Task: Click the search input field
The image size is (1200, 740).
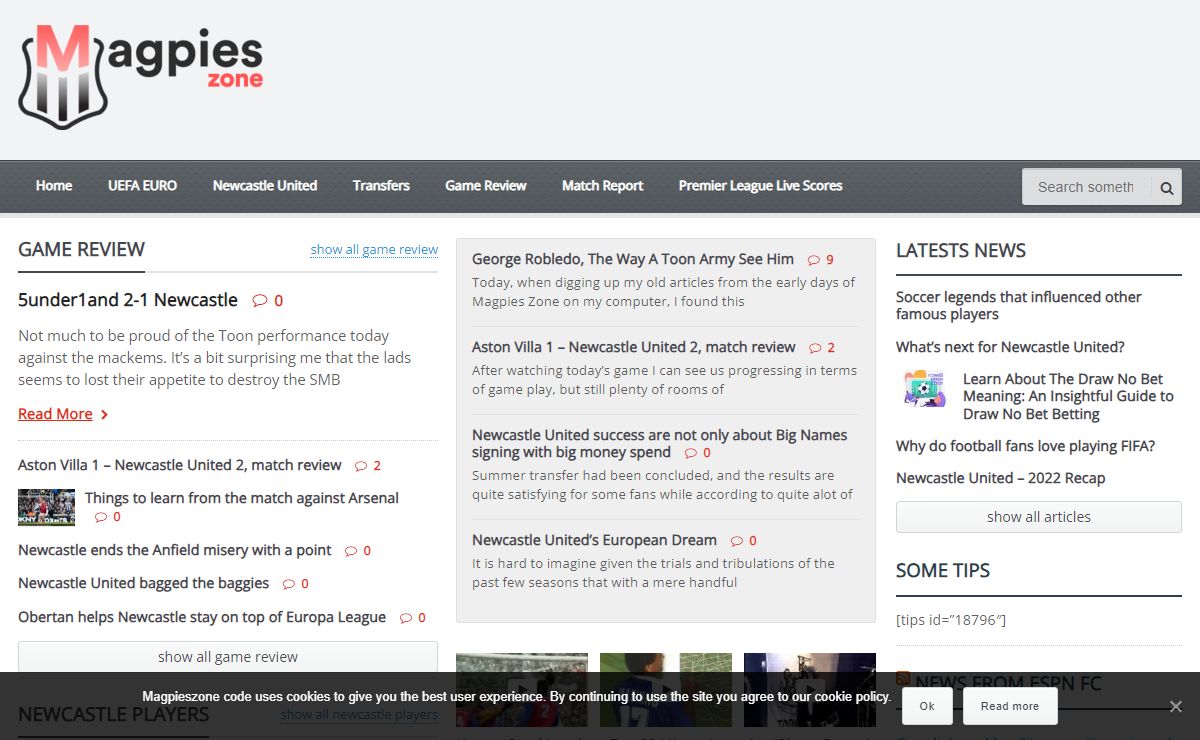Action: (1087, 187)
